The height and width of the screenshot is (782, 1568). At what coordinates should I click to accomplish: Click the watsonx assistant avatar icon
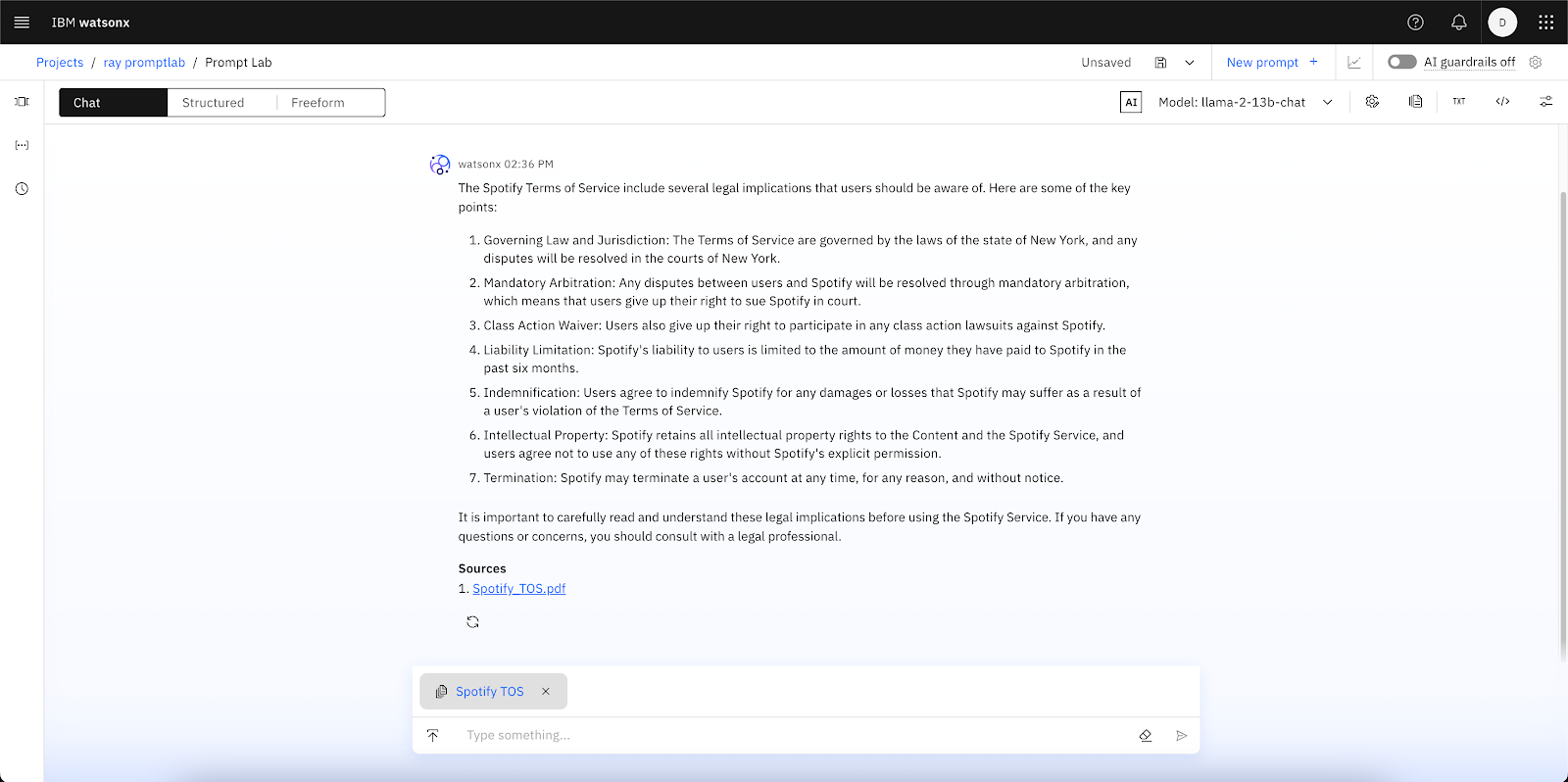440,165
